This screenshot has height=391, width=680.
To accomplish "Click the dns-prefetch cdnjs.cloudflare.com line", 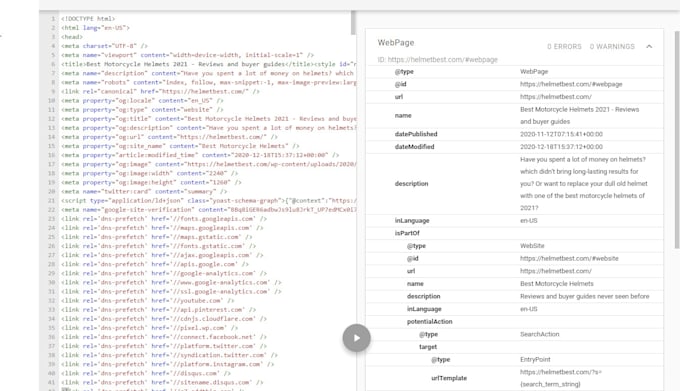I will coord(164,319).
